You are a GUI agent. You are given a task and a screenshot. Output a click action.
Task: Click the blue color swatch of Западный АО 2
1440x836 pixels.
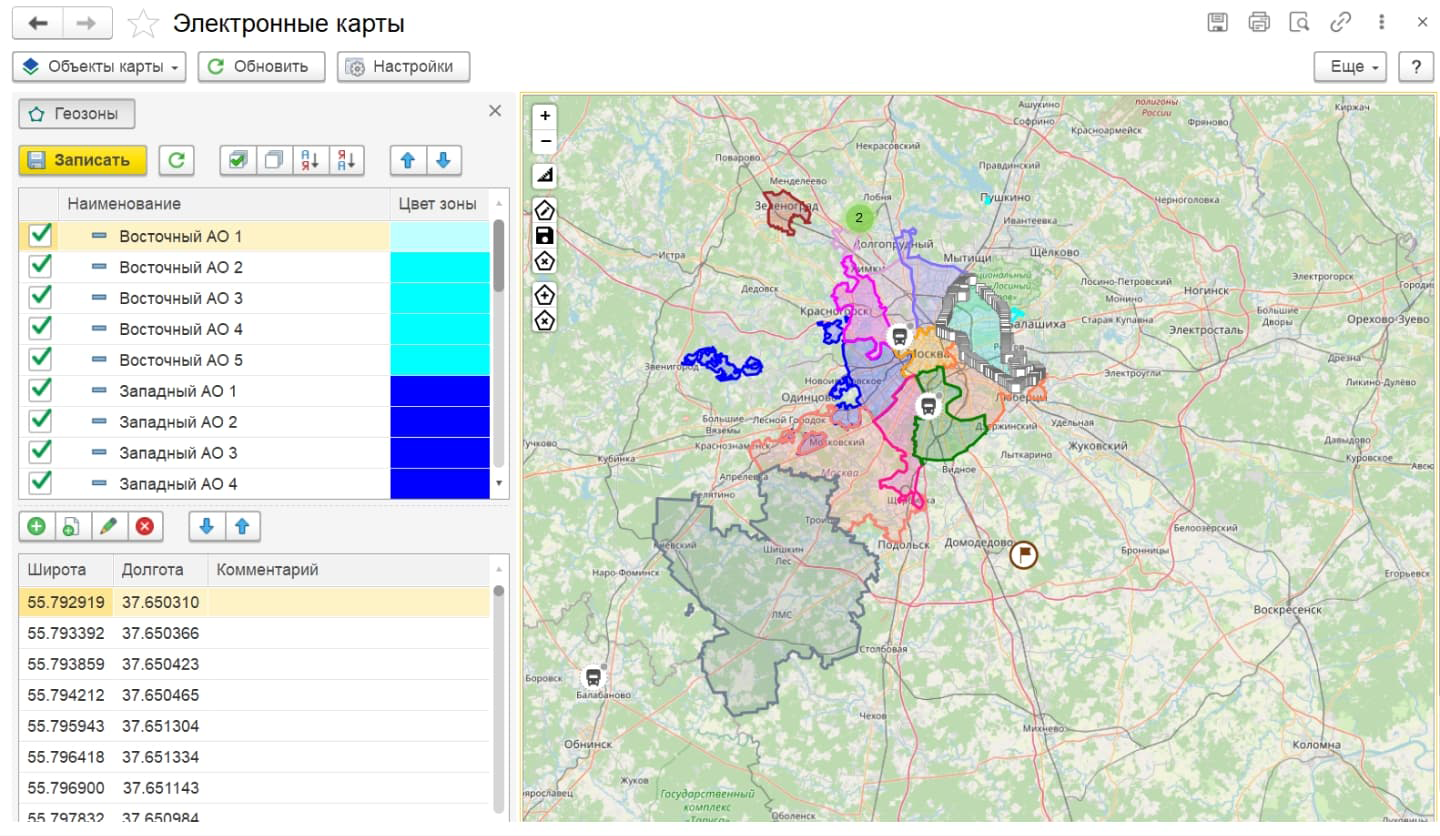point(440,422)
